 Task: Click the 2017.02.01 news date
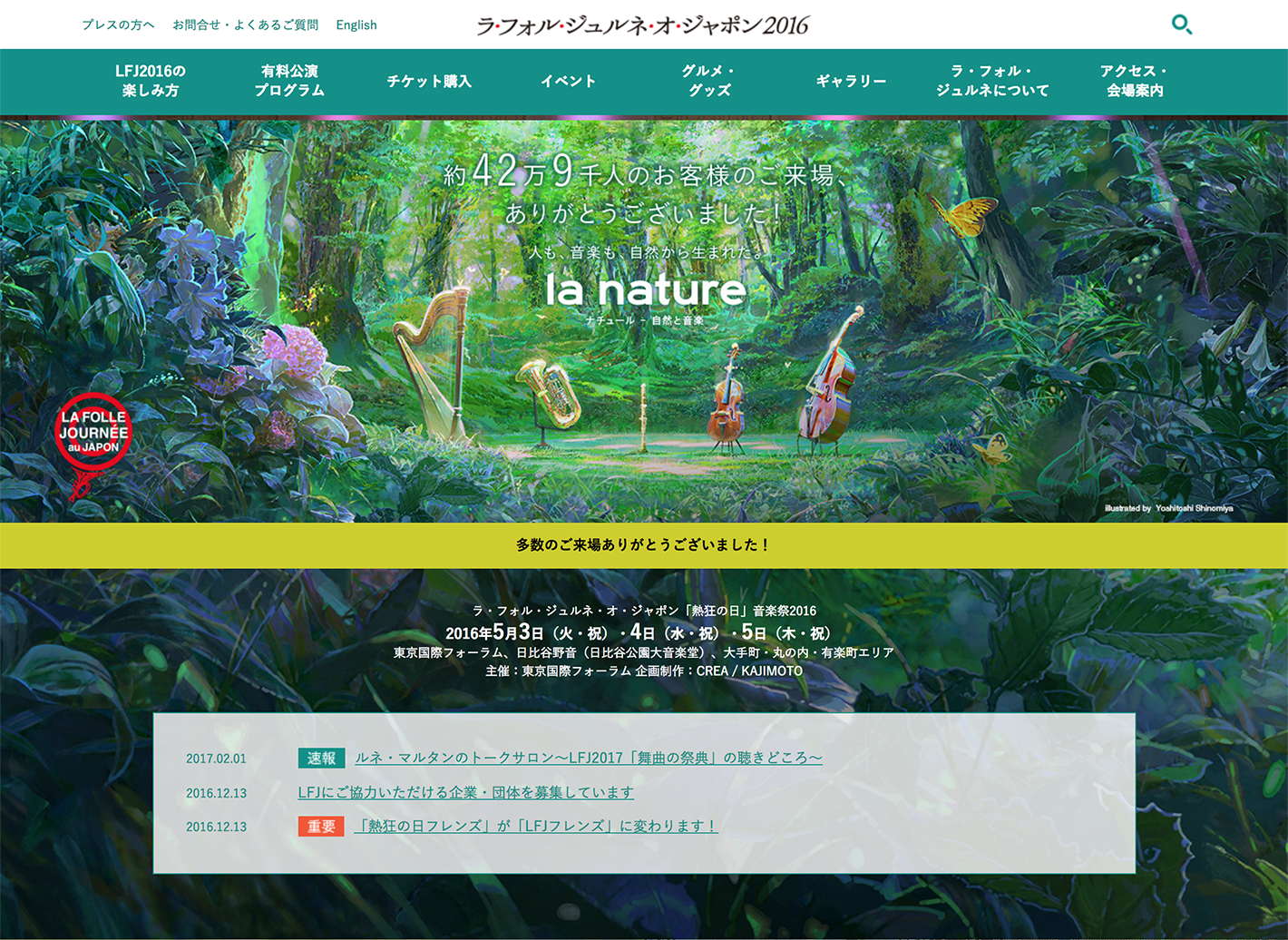pyautogui.click(x=216, y=759)
